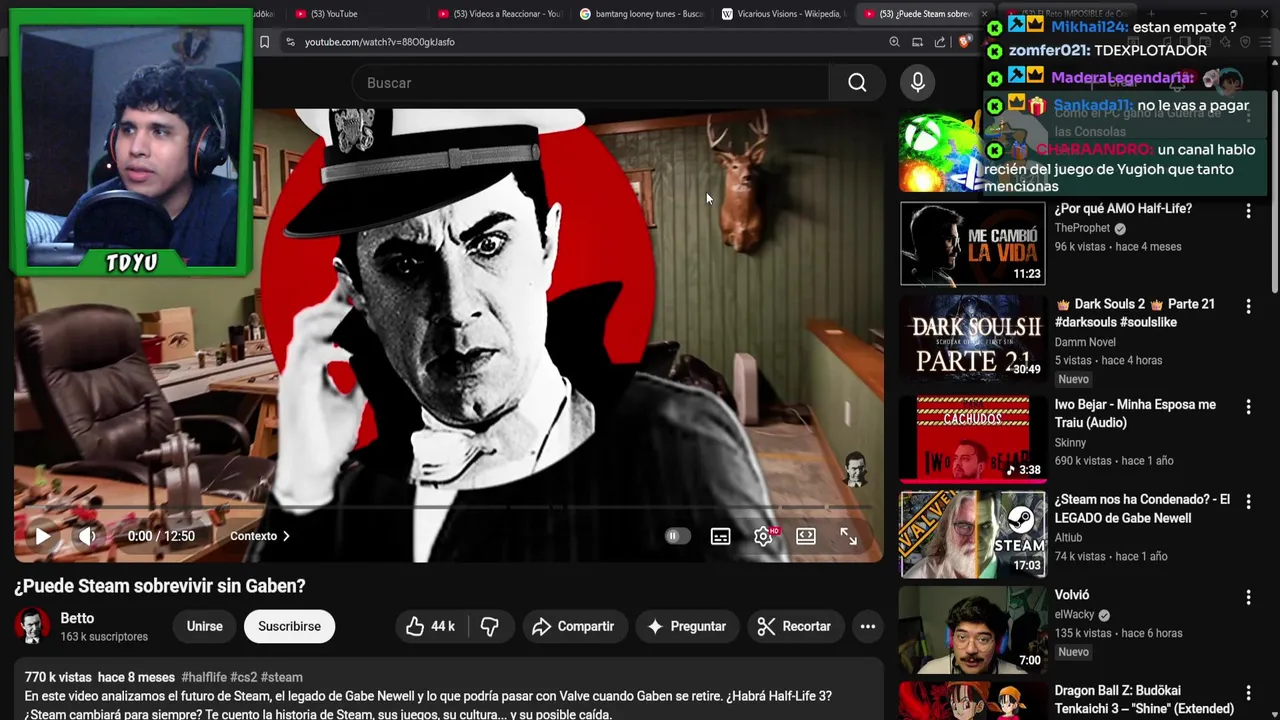1280x720 pixels.
Task: Join the channel with Unirse
Action: click(x=204, y=626)
